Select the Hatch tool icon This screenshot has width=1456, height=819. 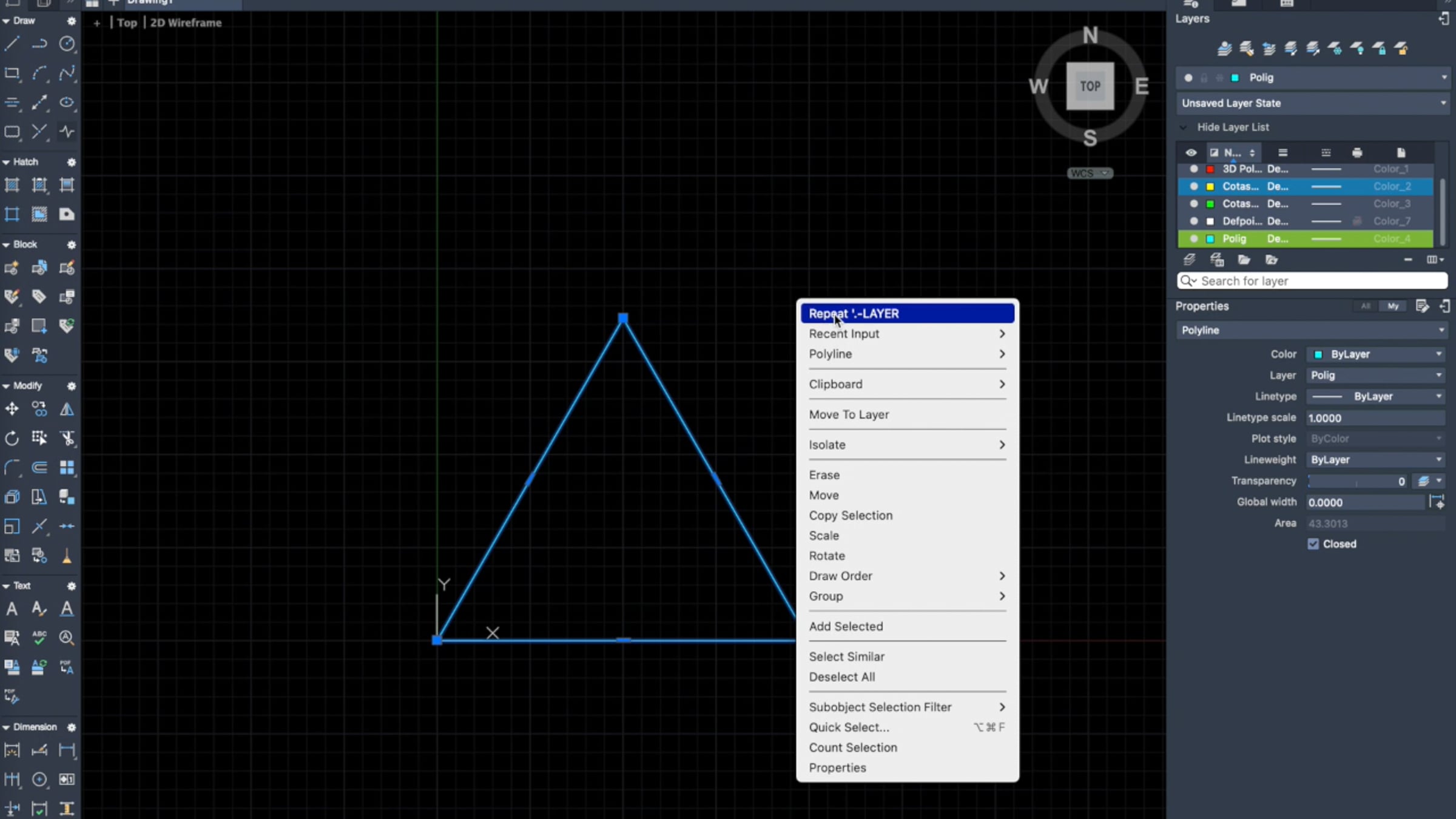pyautogui.click(x=12, y=185)
